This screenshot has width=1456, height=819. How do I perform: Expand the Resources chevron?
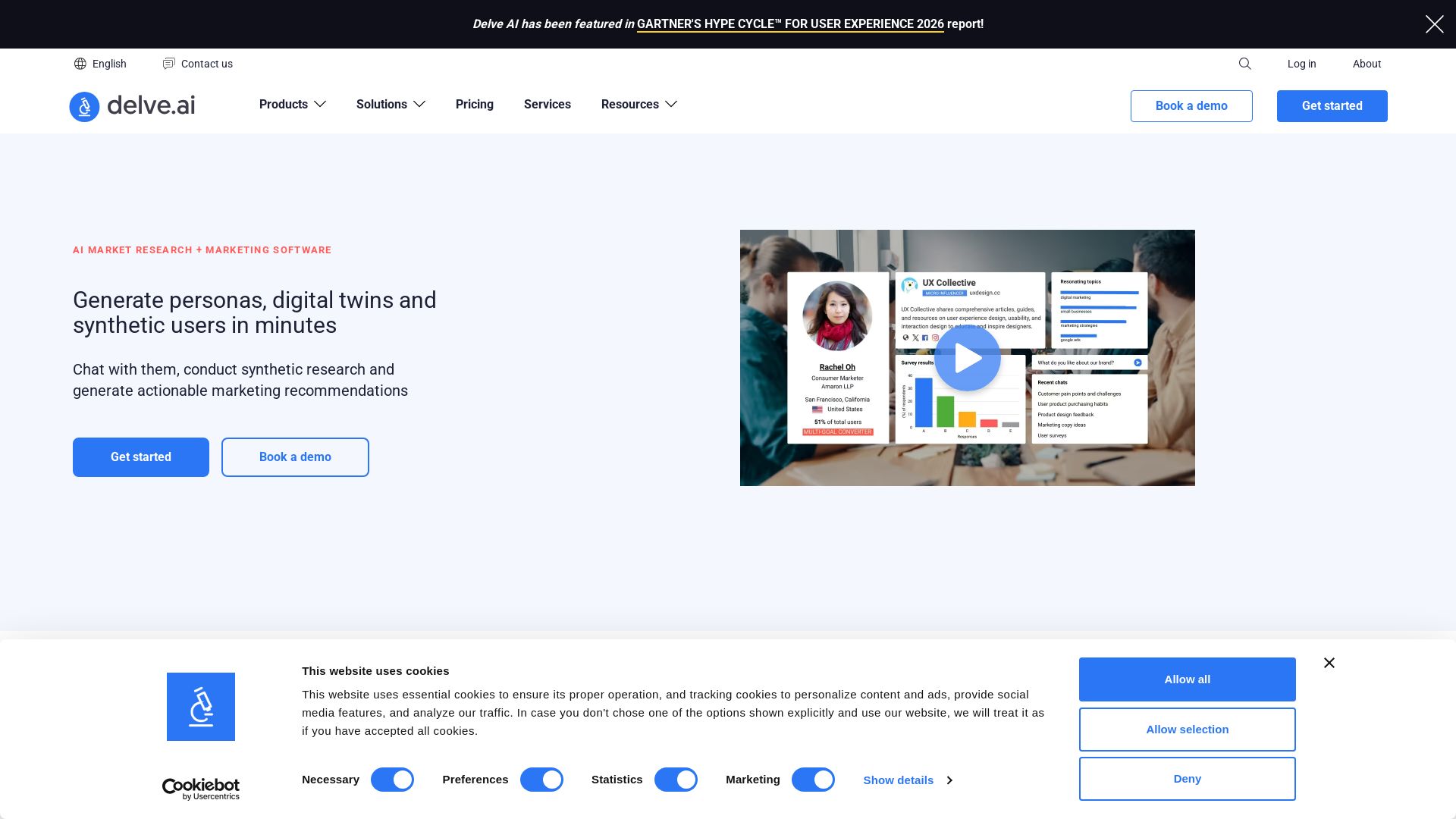tap(671, 105)
